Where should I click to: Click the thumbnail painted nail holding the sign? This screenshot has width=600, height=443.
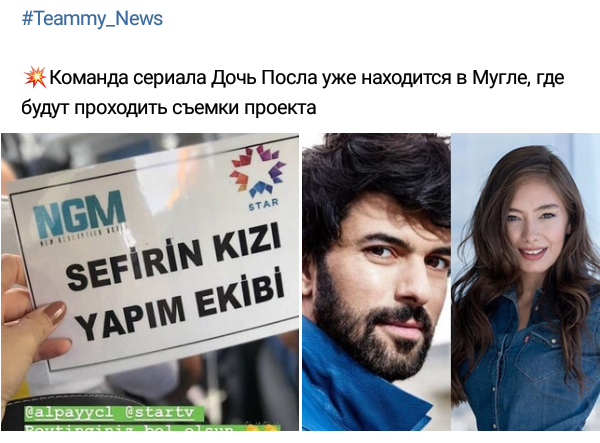54,313
